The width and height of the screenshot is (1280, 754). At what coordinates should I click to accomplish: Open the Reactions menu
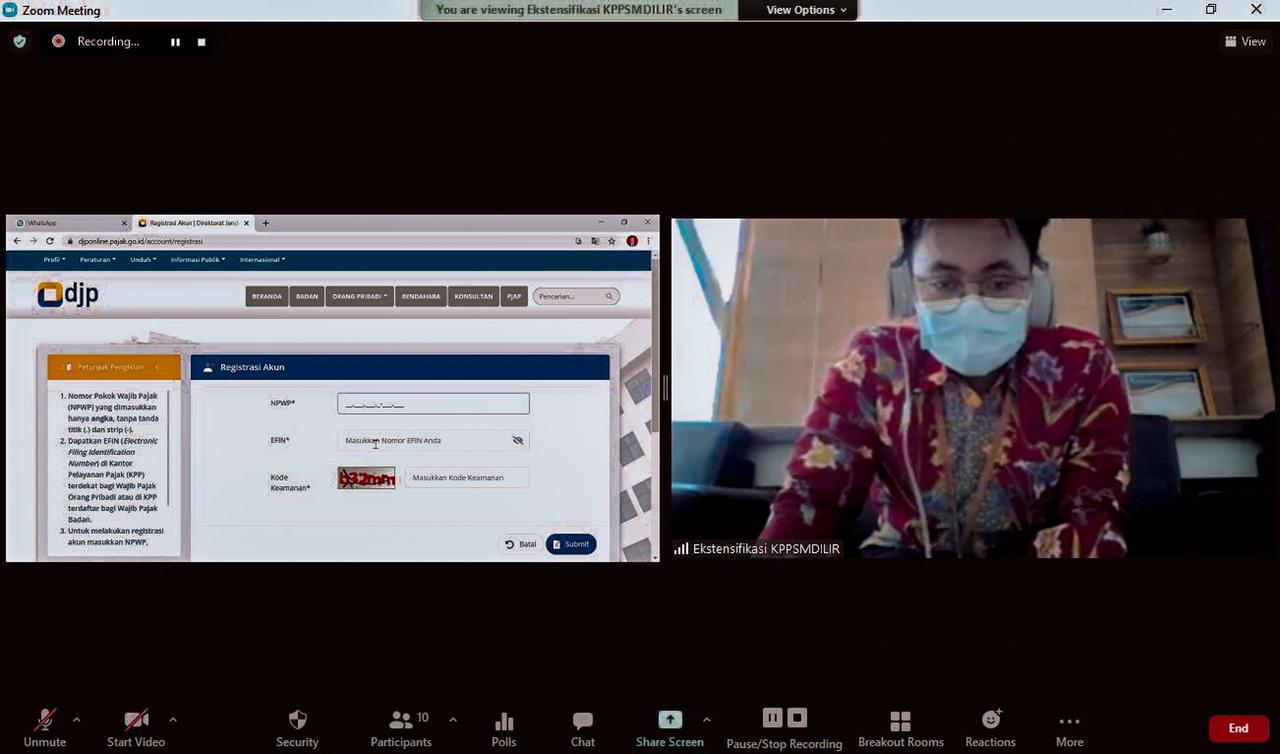coord(990,720)
